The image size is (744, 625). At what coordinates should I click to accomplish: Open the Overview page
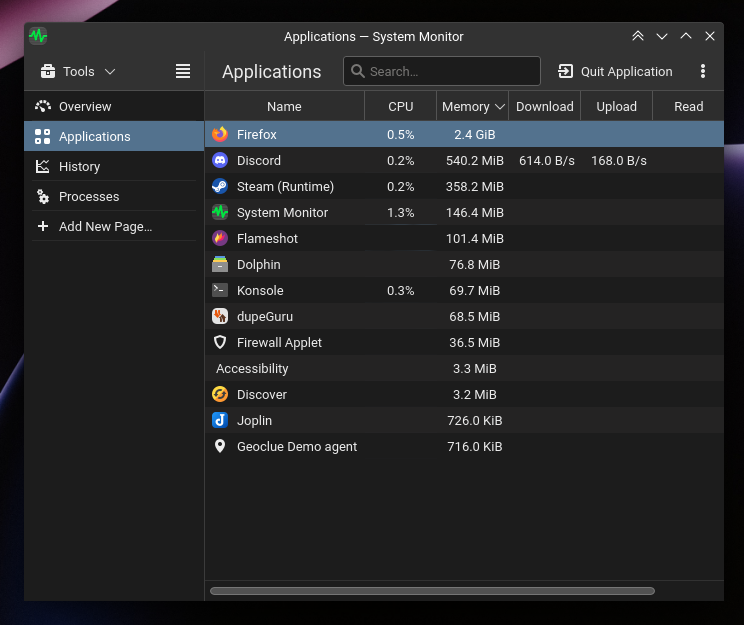pos(114,106)
